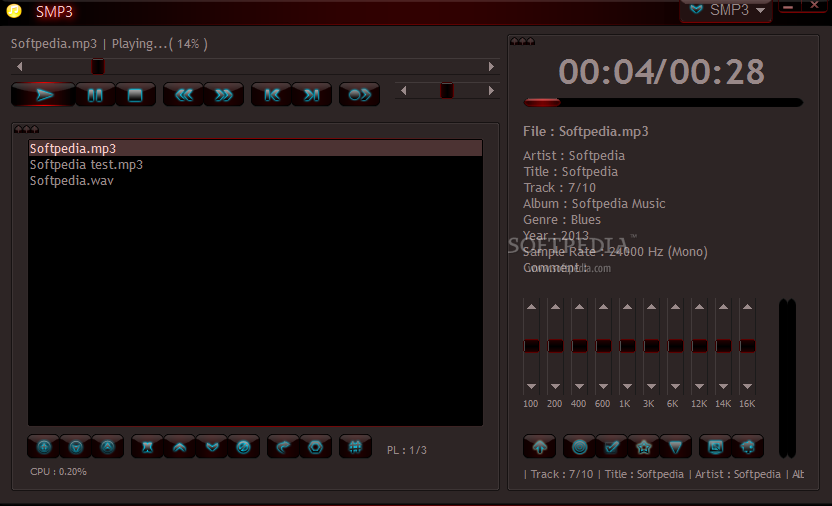Image resolution: width=832 pixels, height=506 pixels.
Task: Click the 'Playing...( 14% )' status header
Action: [x=159, y=44]
